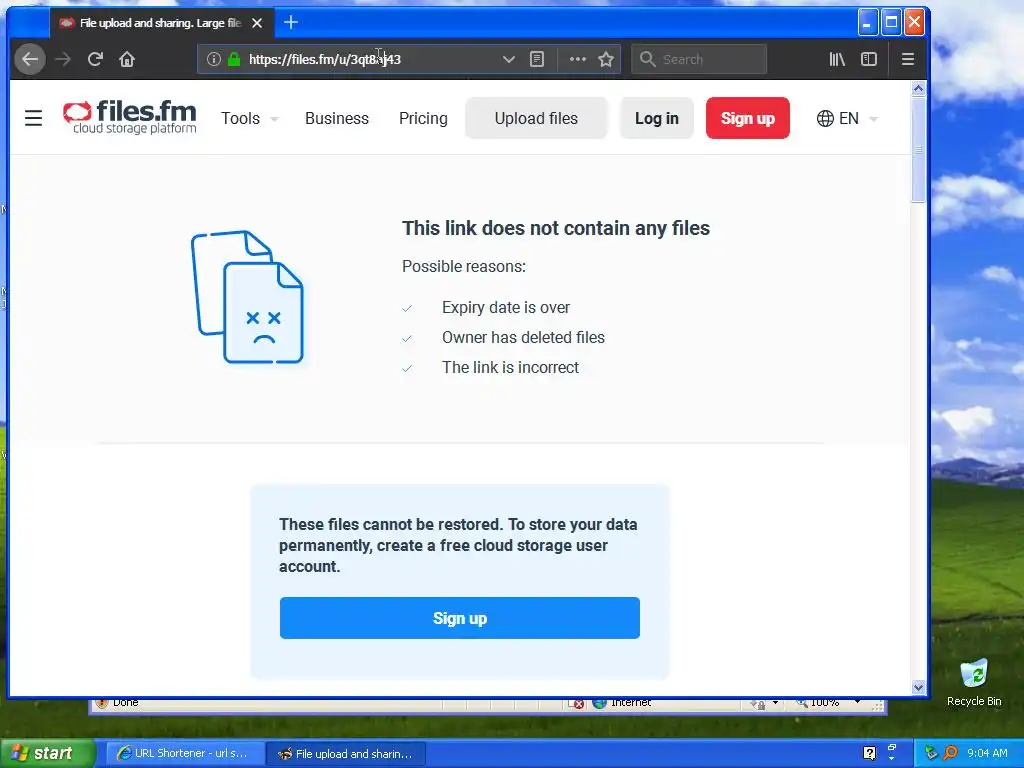The height and width of the screenshot is (768, 1024).
Task: Click the 'Possible reasons:' text
Action: tap(464, 266)
